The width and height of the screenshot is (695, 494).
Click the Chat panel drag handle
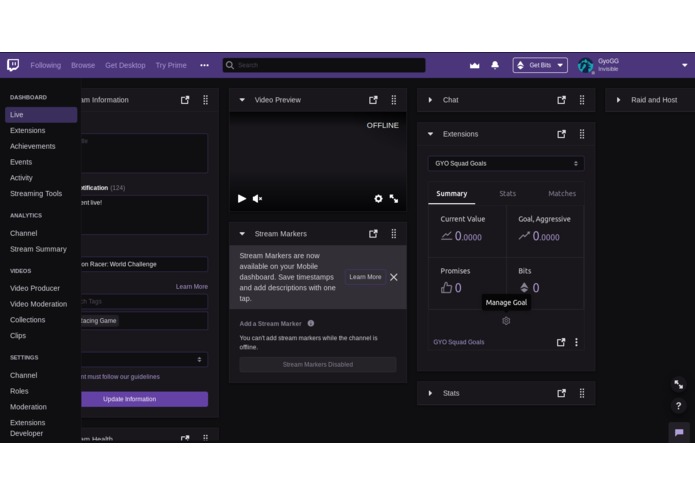pyautogui.click(x=582, y=100)
